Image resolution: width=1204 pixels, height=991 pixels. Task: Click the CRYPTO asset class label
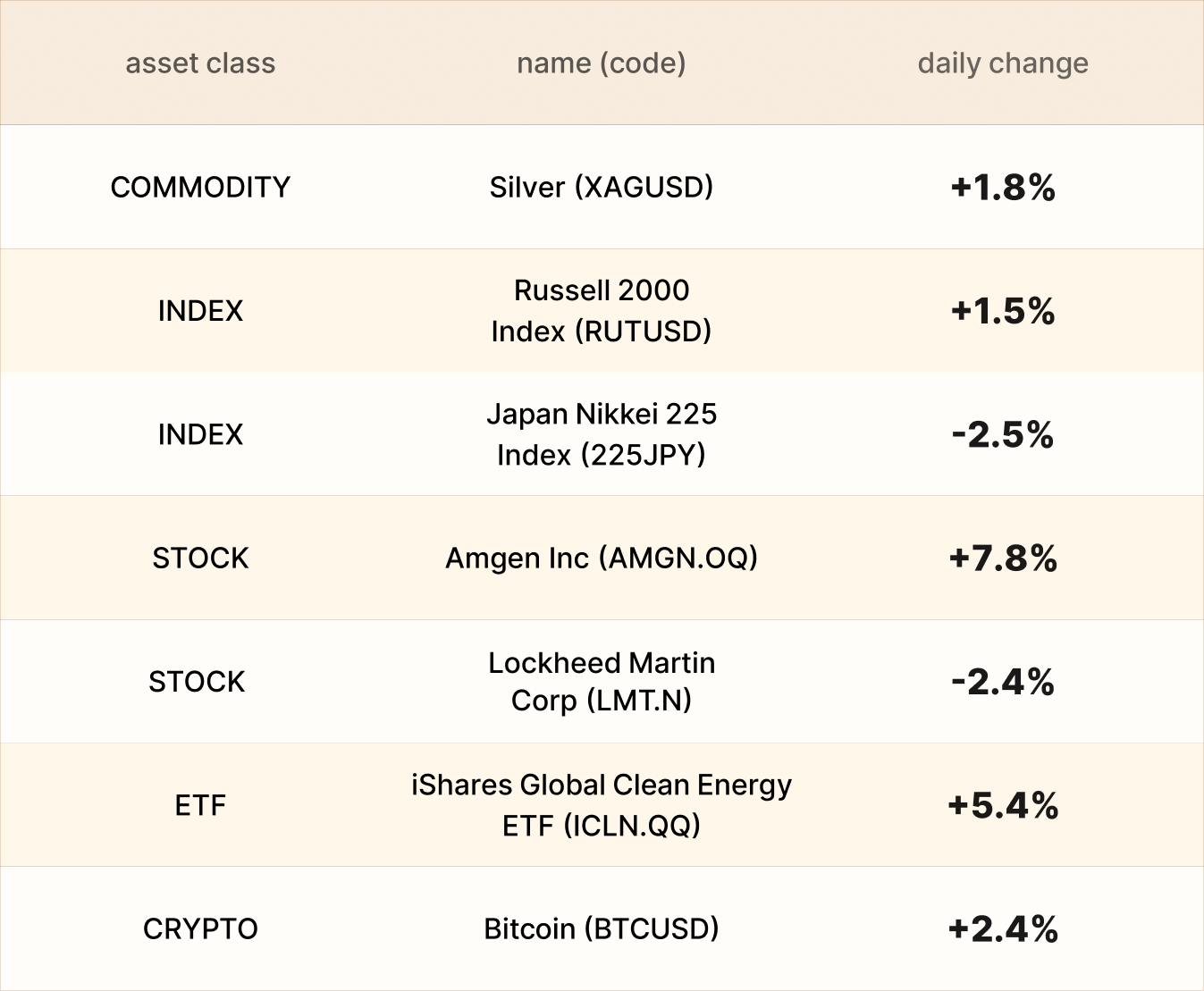click(x=200, y=928)
